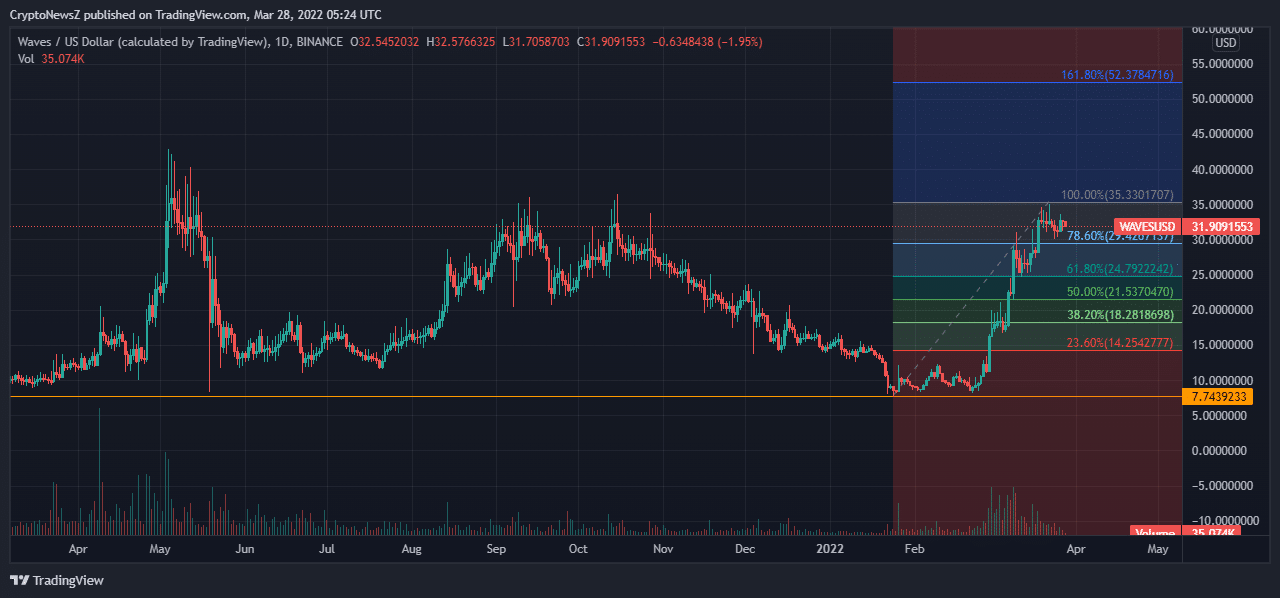
Task: Click the 50.00% Fibonacci retracement label
Action: 1119,292
